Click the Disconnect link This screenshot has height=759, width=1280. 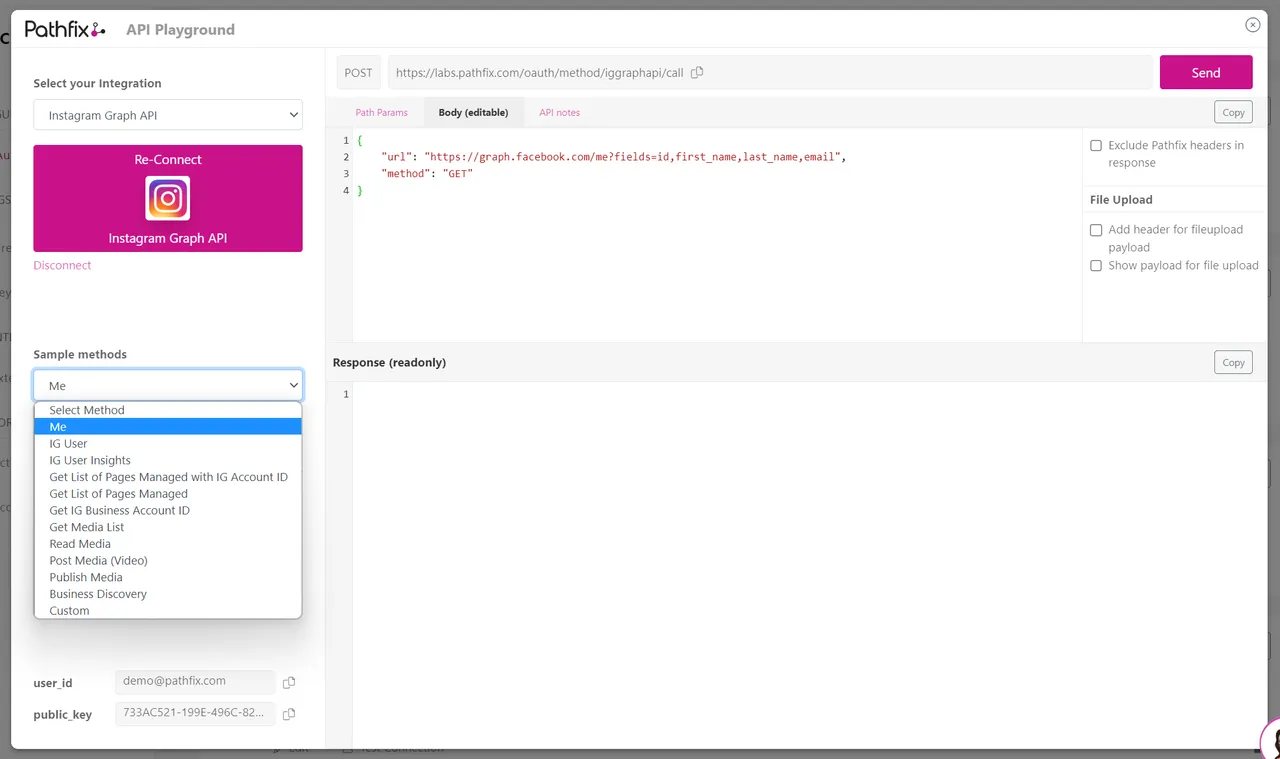pos(62,265)
